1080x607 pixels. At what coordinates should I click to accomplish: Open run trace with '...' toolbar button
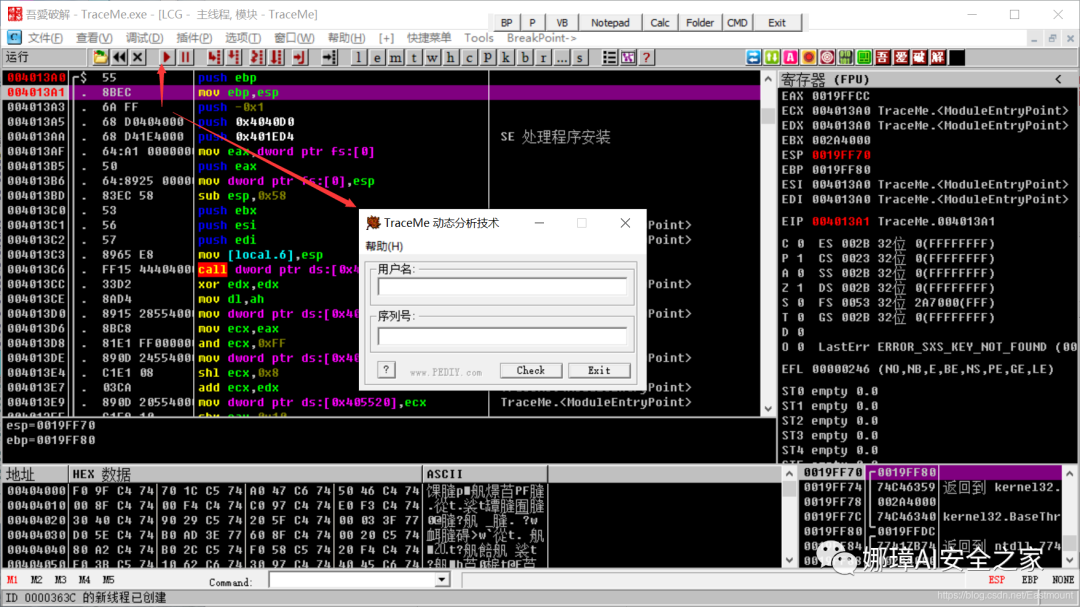[562, 57]
